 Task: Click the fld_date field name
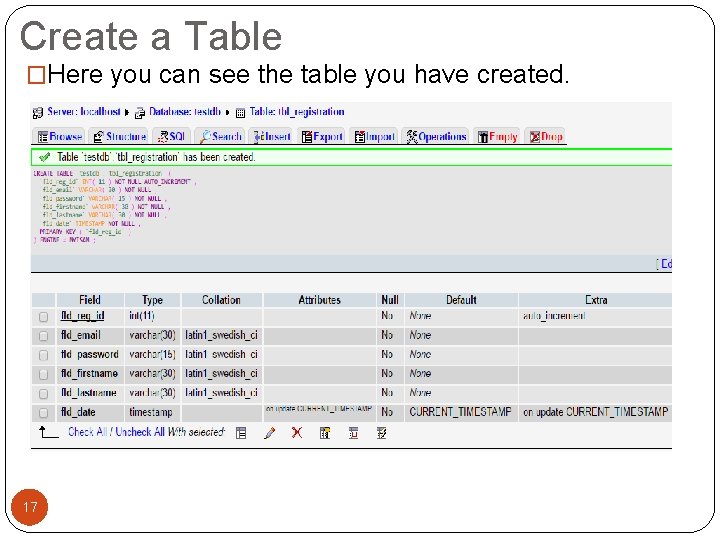tap(78, 412)
